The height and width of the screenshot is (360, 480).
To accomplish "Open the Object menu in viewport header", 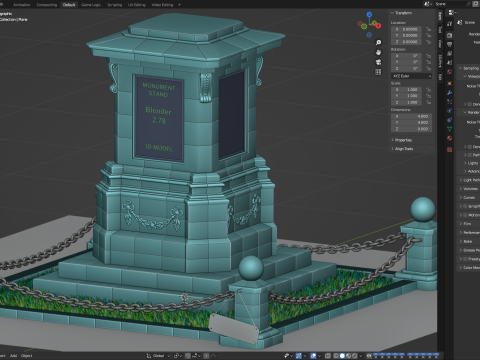I will tap(27, 356).
